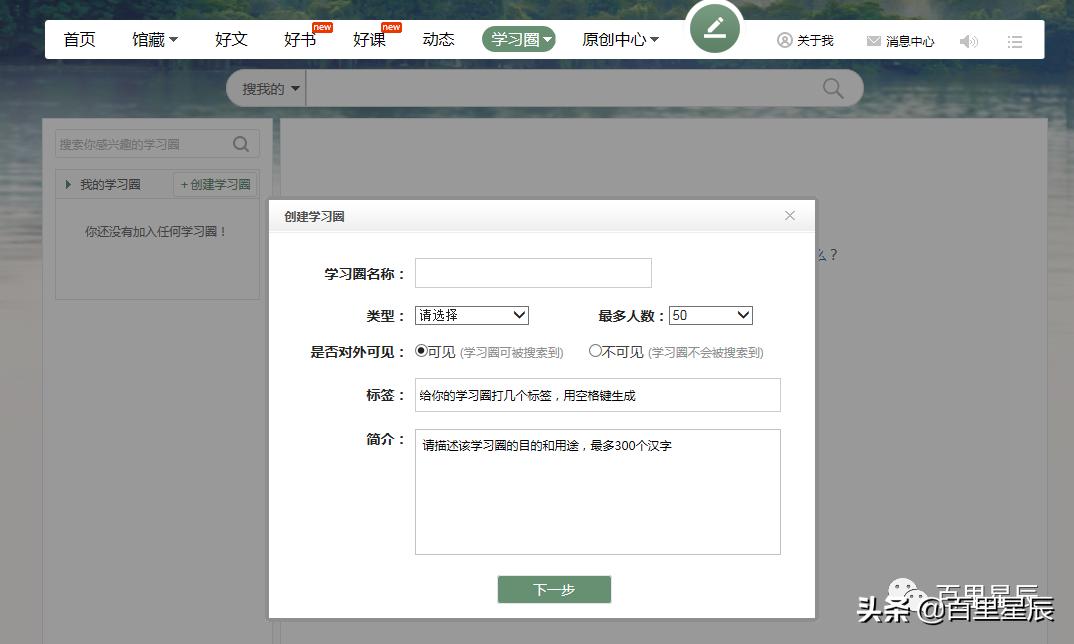Click the 关于我 person icon

(x=783, y=41)
